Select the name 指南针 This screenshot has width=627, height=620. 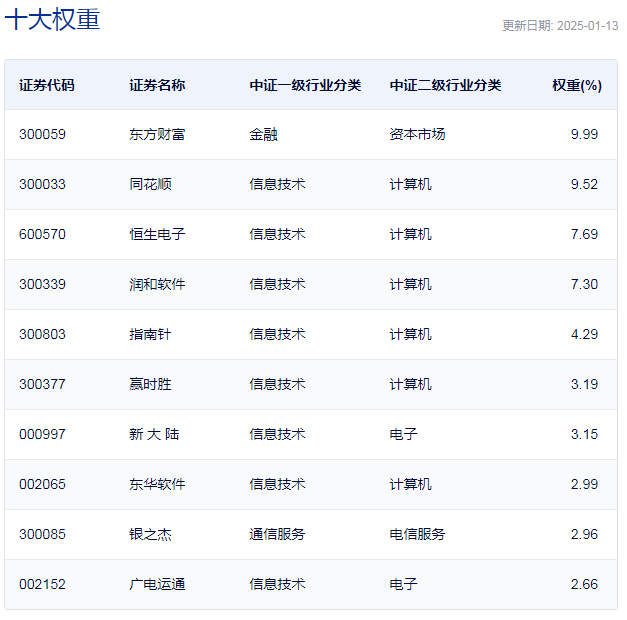pyautogui.click(x=150, y=334)
